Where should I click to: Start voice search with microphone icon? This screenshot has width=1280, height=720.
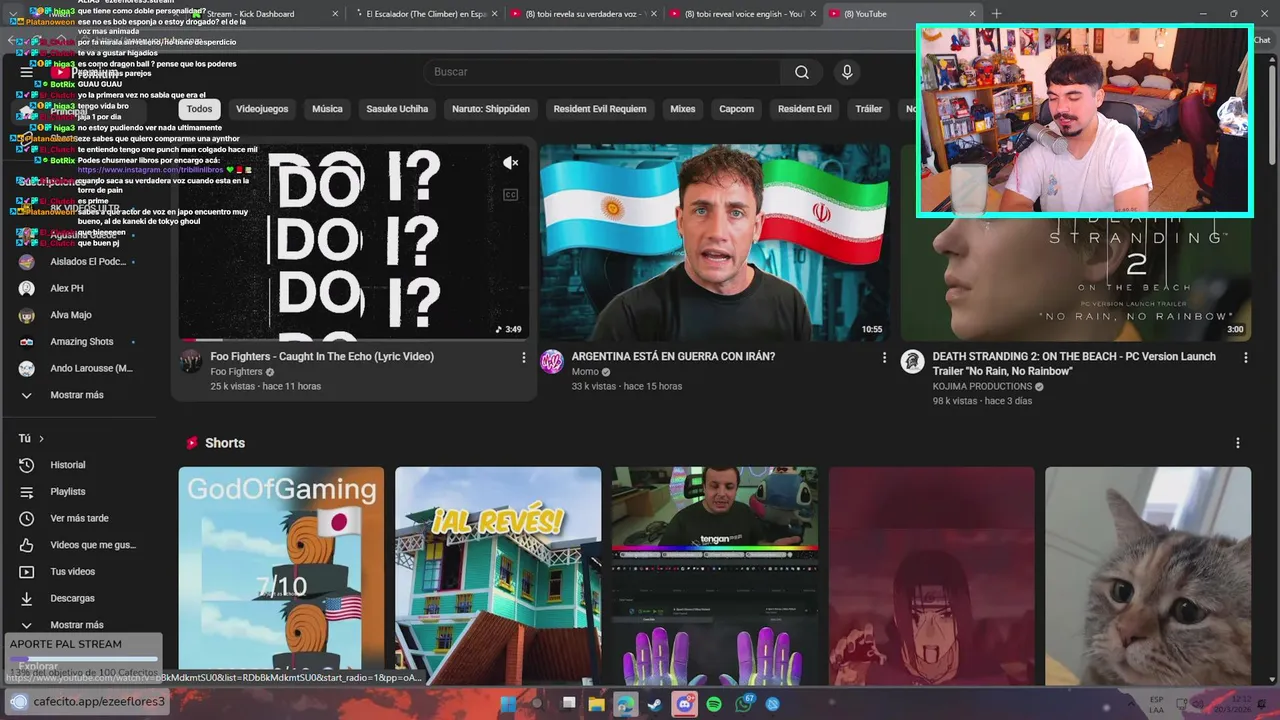click(x=847, y=72)
